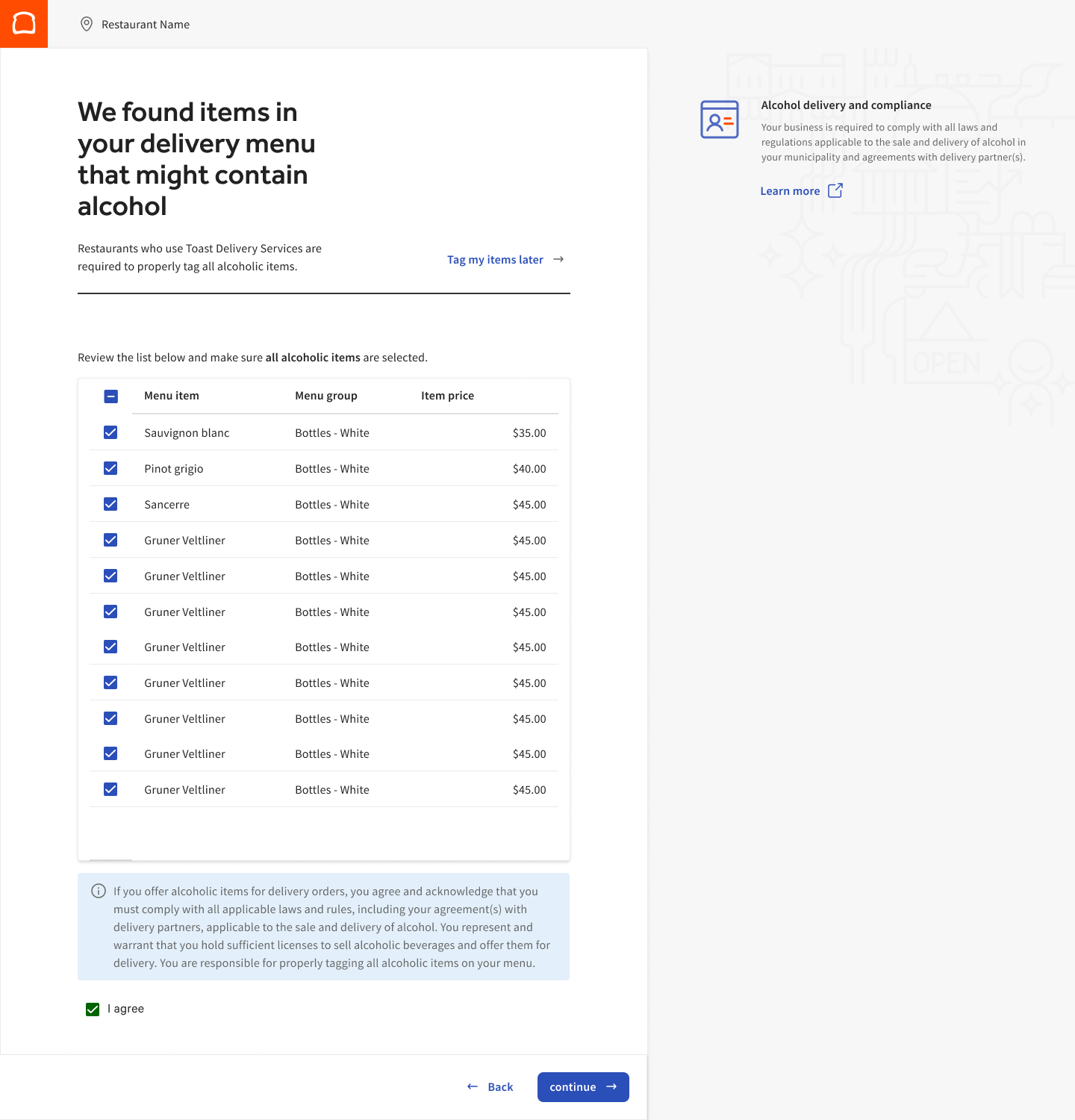The height and width of the screenshot is (1120, 1075).
Task: Click the arrow next to Tag my items later
Action: point(558,260)
